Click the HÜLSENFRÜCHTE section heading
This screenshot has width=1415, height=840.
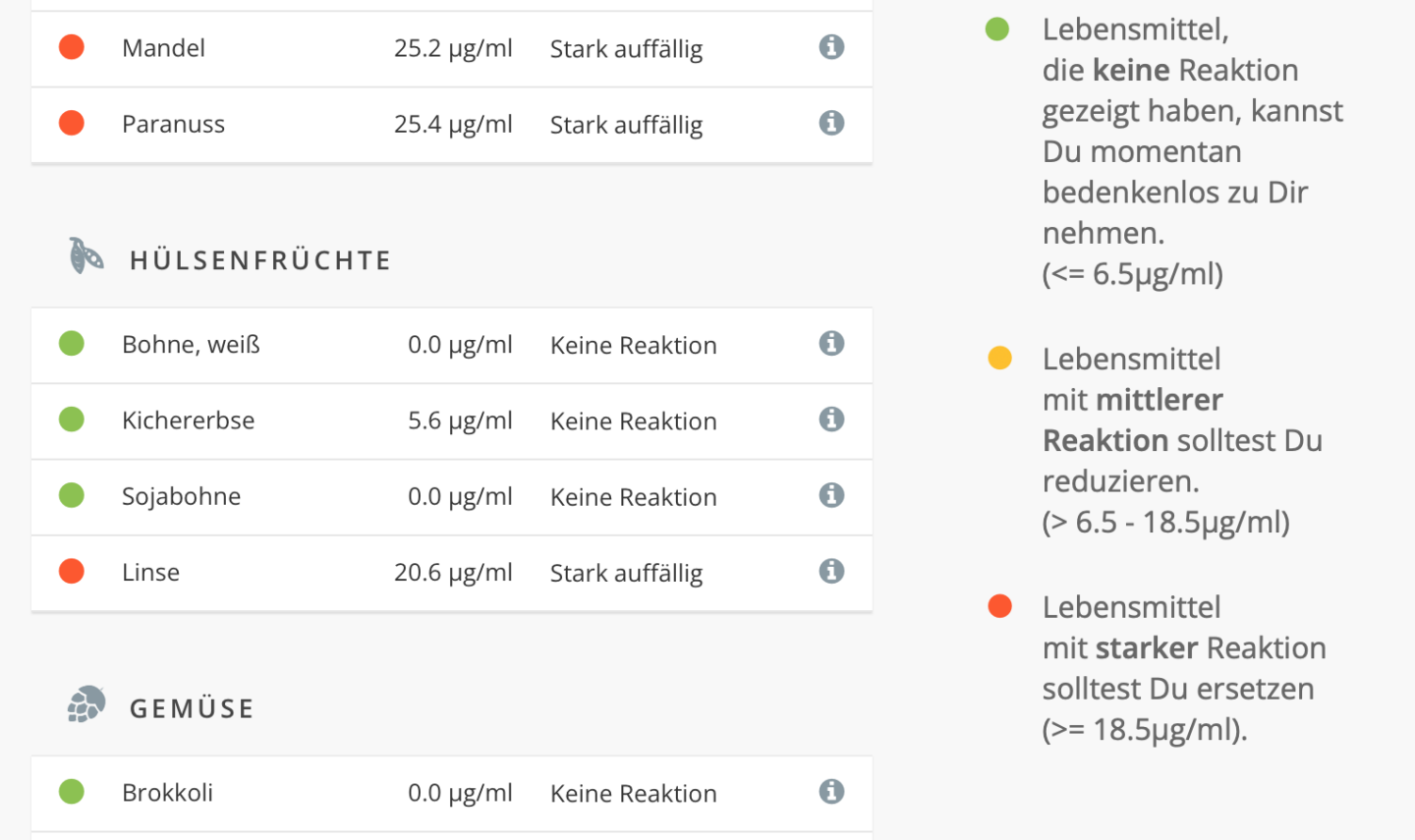(x=260, y=260)
